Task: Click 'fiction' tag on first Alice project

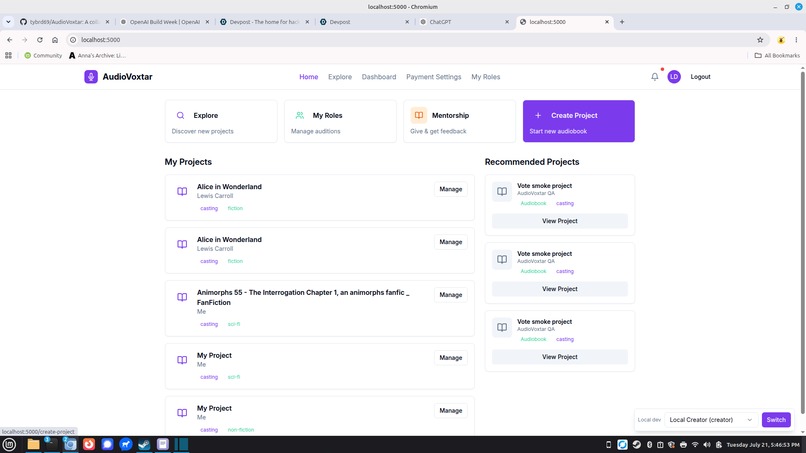Action: click(x=235, y=208)
